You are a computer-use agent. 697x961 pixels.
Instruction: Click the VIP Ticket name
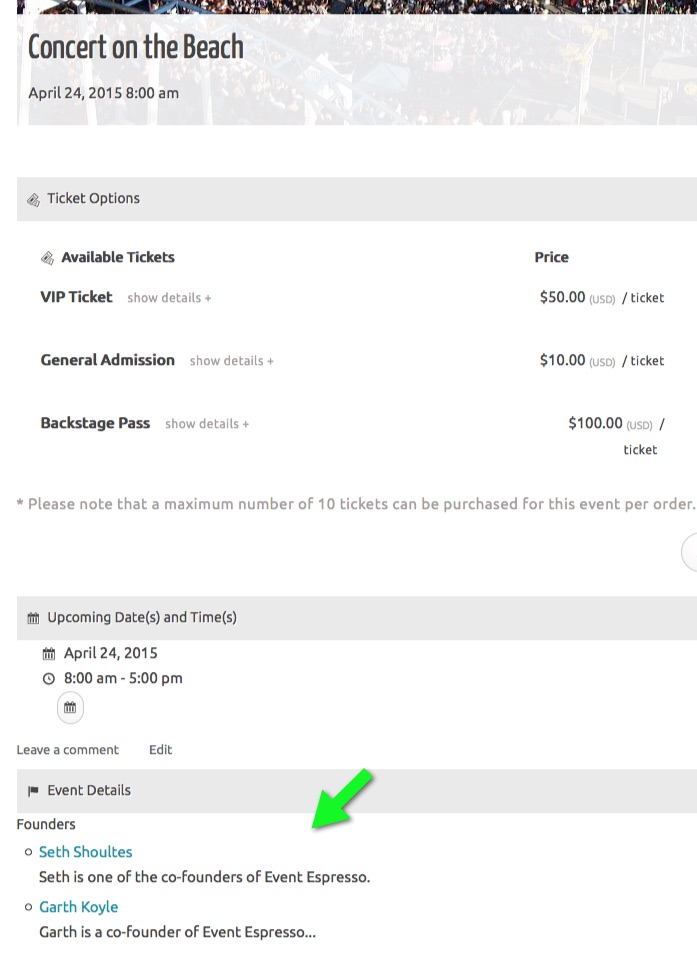[77, 297]
